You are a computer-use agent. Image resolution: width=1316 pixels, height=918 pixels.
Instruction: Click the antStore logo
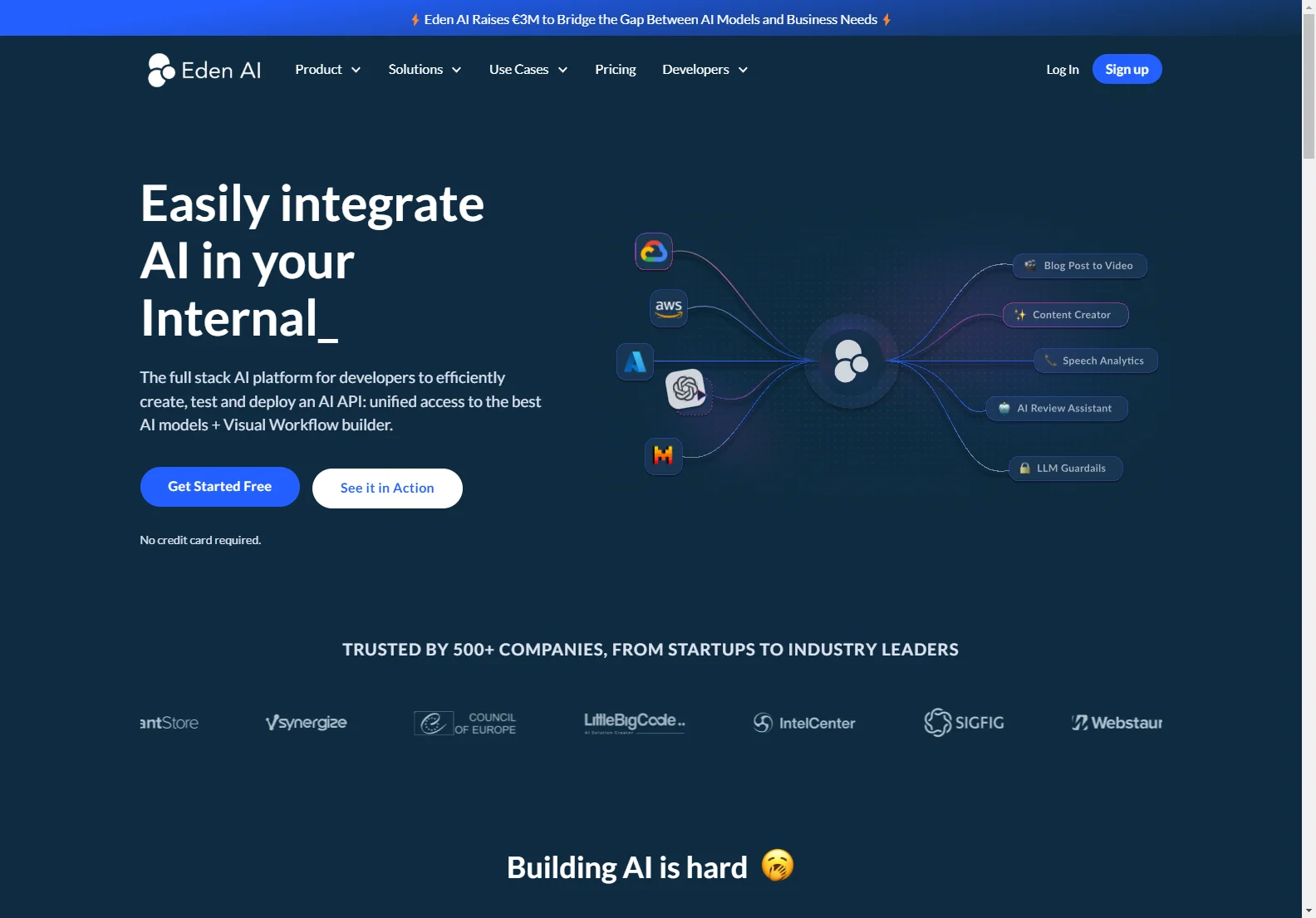[169, 723]
